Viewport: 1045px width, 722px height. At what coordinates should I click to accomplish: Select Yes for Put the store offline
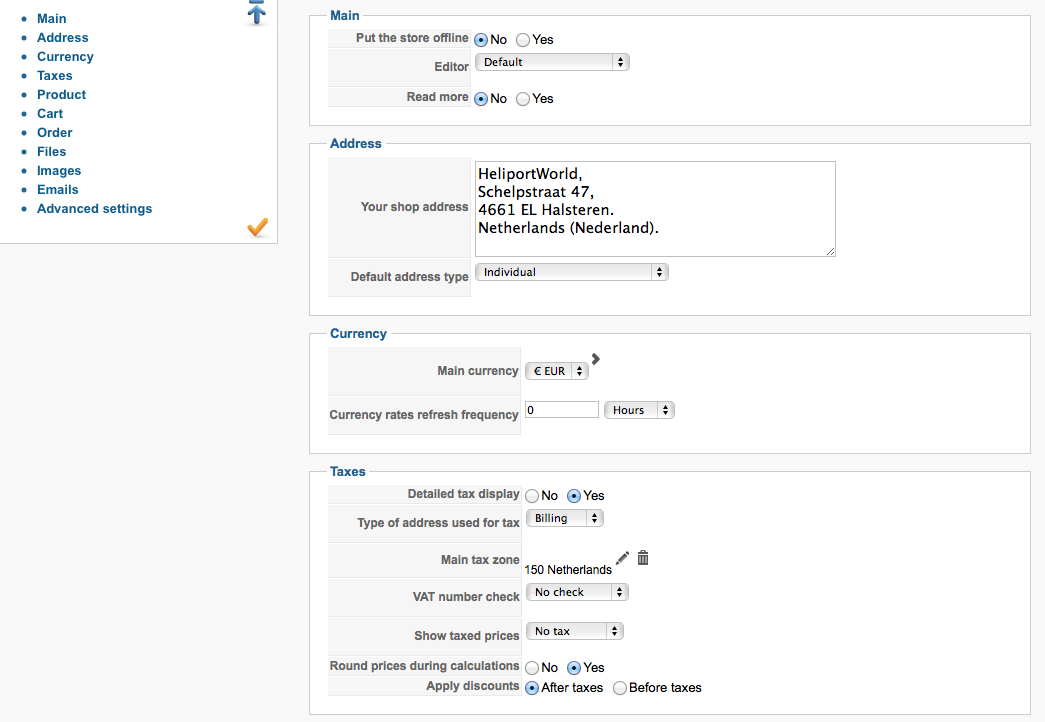click(523, 40)
